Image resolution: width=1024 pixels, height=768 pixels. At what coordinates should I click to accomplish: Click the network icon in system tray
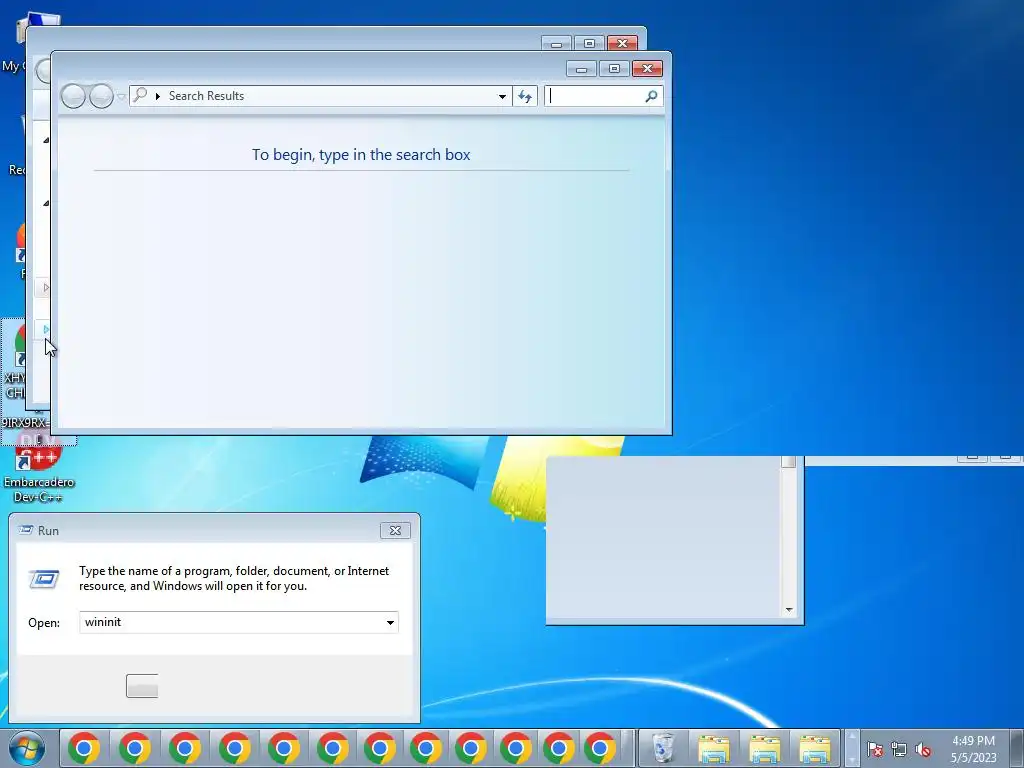pyautogui.click(x=899, y=749)
